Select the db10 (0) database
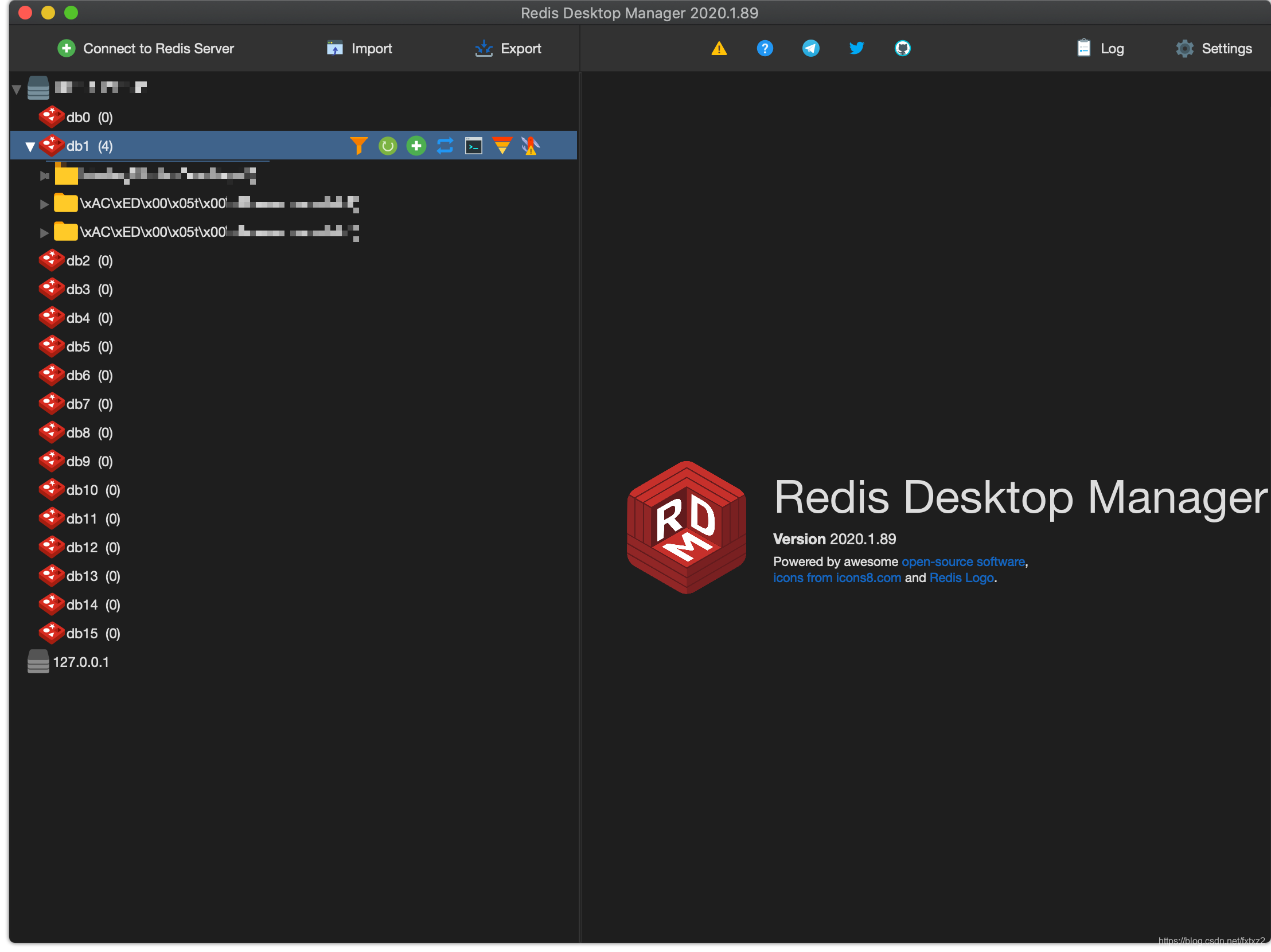The image size is (1271, 952). tap(93, 491)
